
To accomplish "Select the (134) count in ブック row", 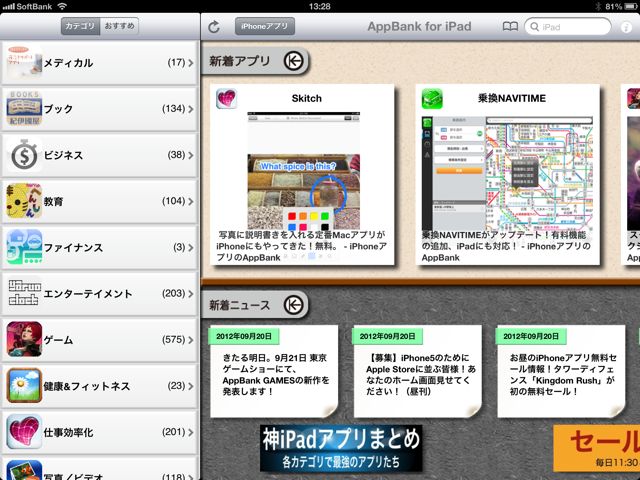I will click(x=173, y=109).
